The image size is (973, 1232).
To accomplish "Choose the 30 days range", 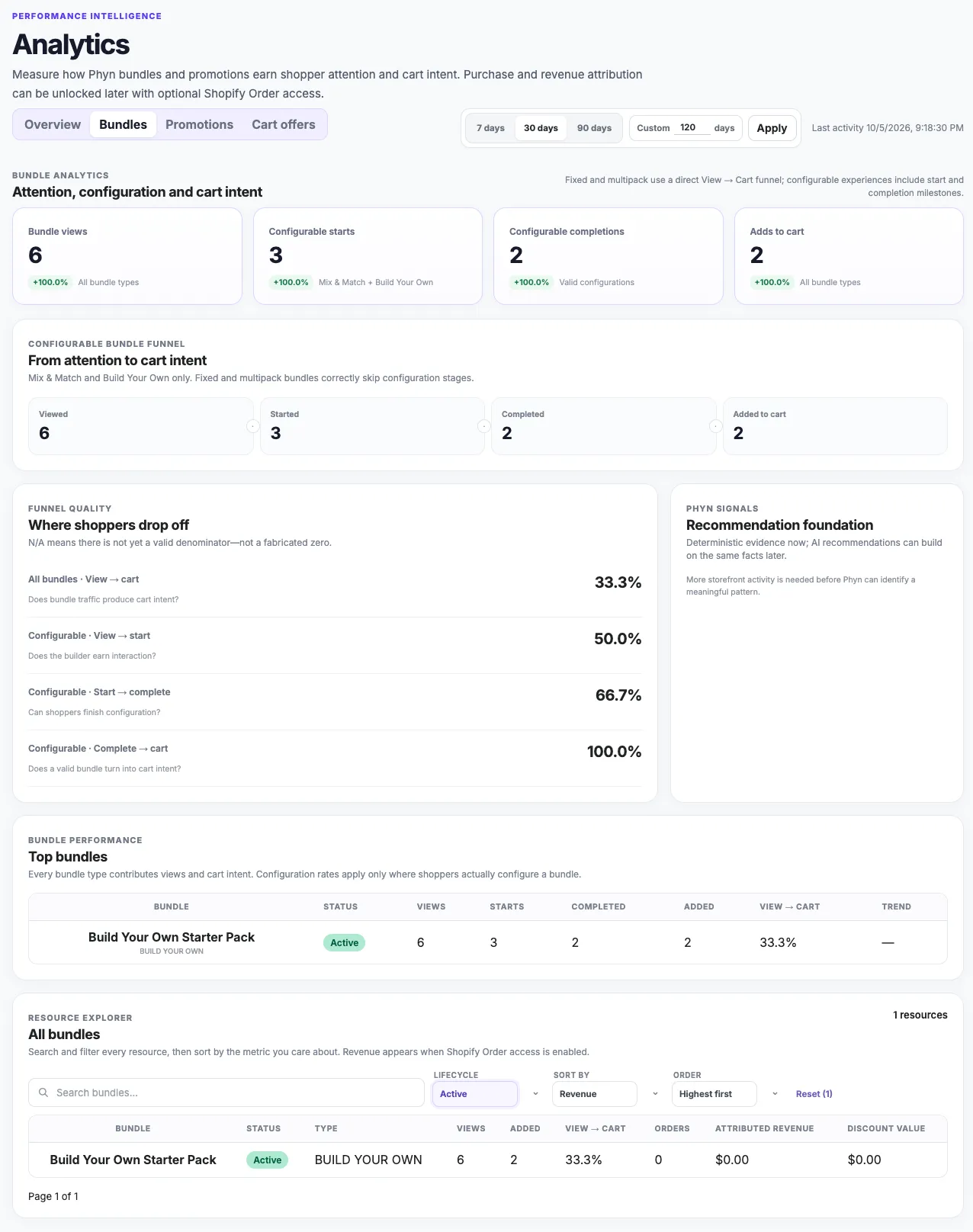I will 541,128.
